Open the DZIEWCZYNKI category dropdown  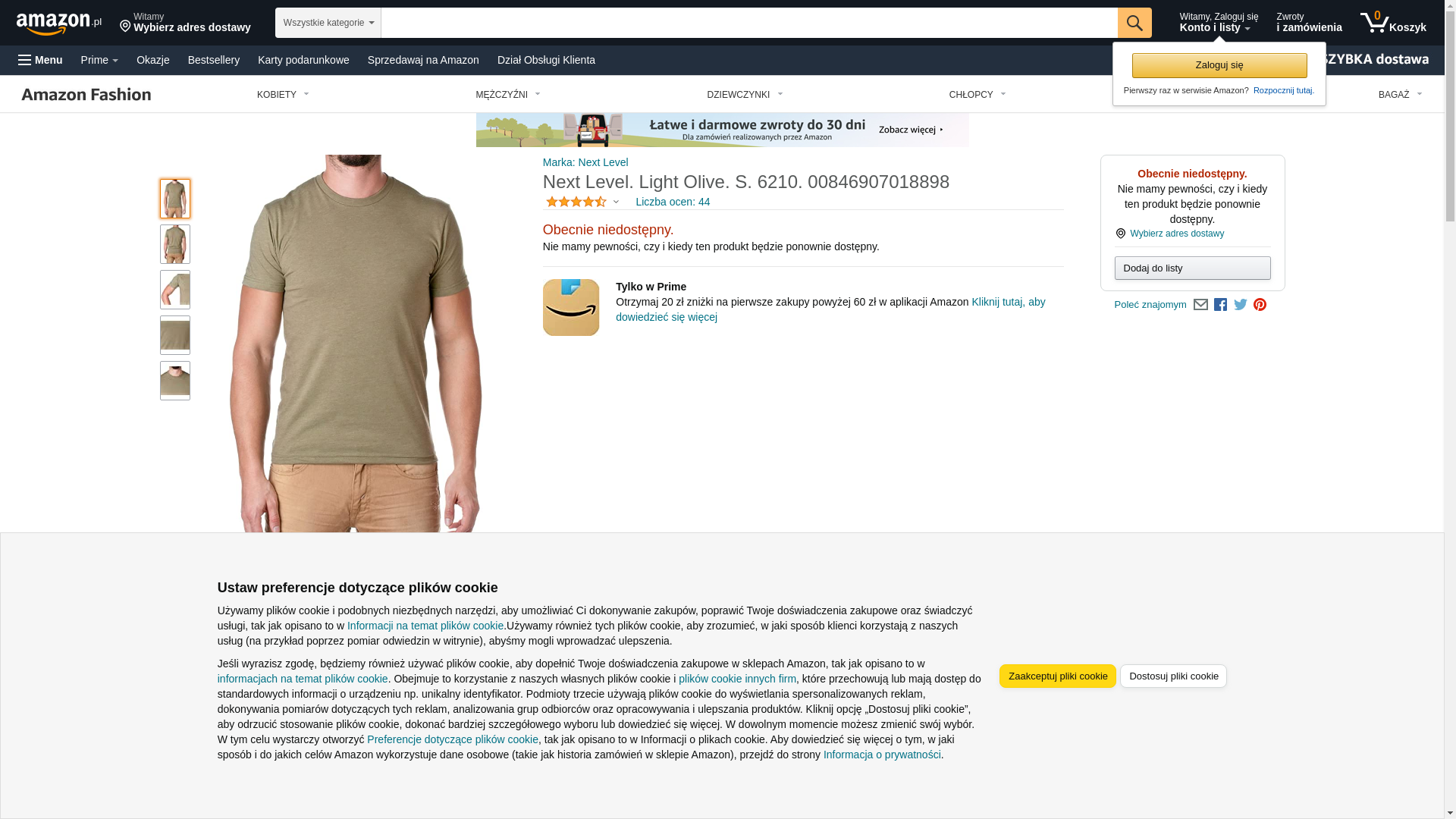point(745,95)
